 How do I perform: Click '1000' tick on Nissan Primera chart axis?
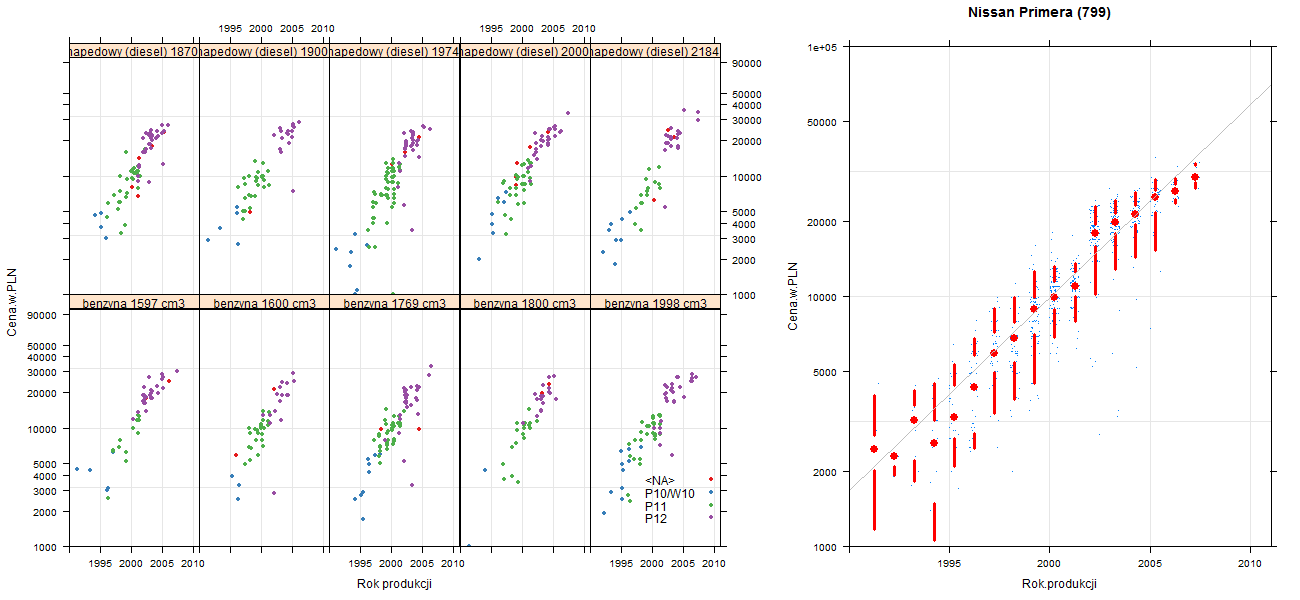pos(825,548)
